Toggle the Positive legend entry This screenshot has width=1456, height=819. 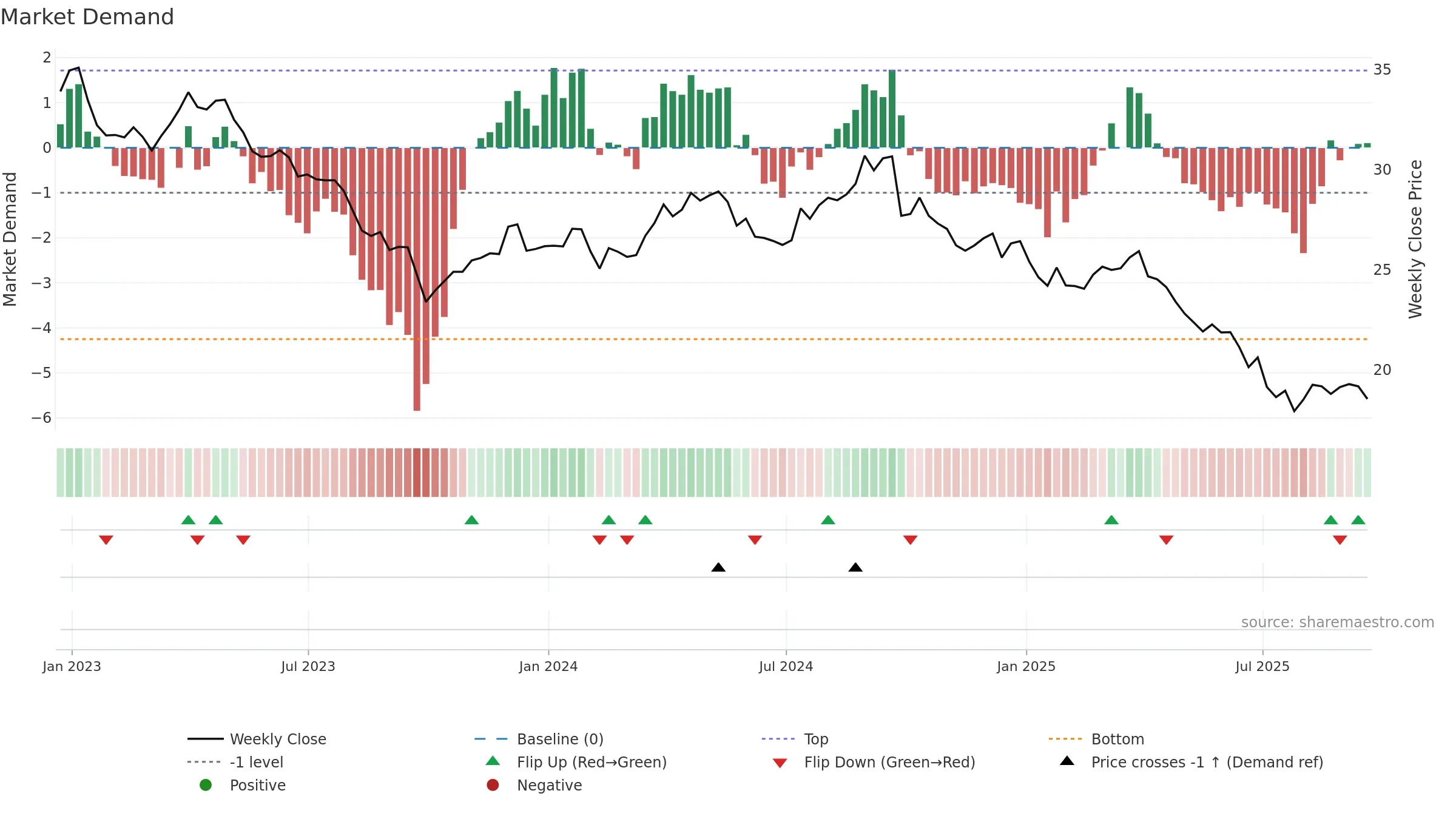[241, 785]
